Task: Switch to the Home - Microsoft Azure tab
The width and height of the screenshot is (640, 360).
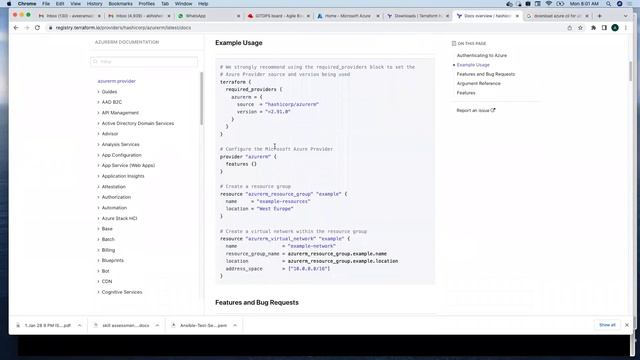Action: (348, 16)
